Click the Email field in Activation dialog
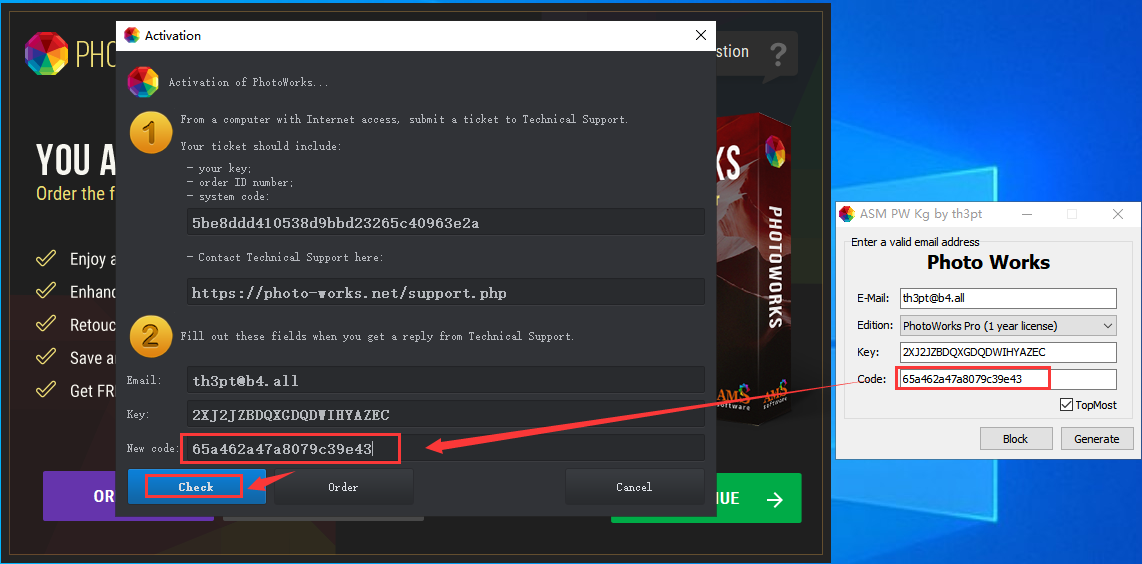Screen dimensions: 1142x564 [x=446, y=380]
